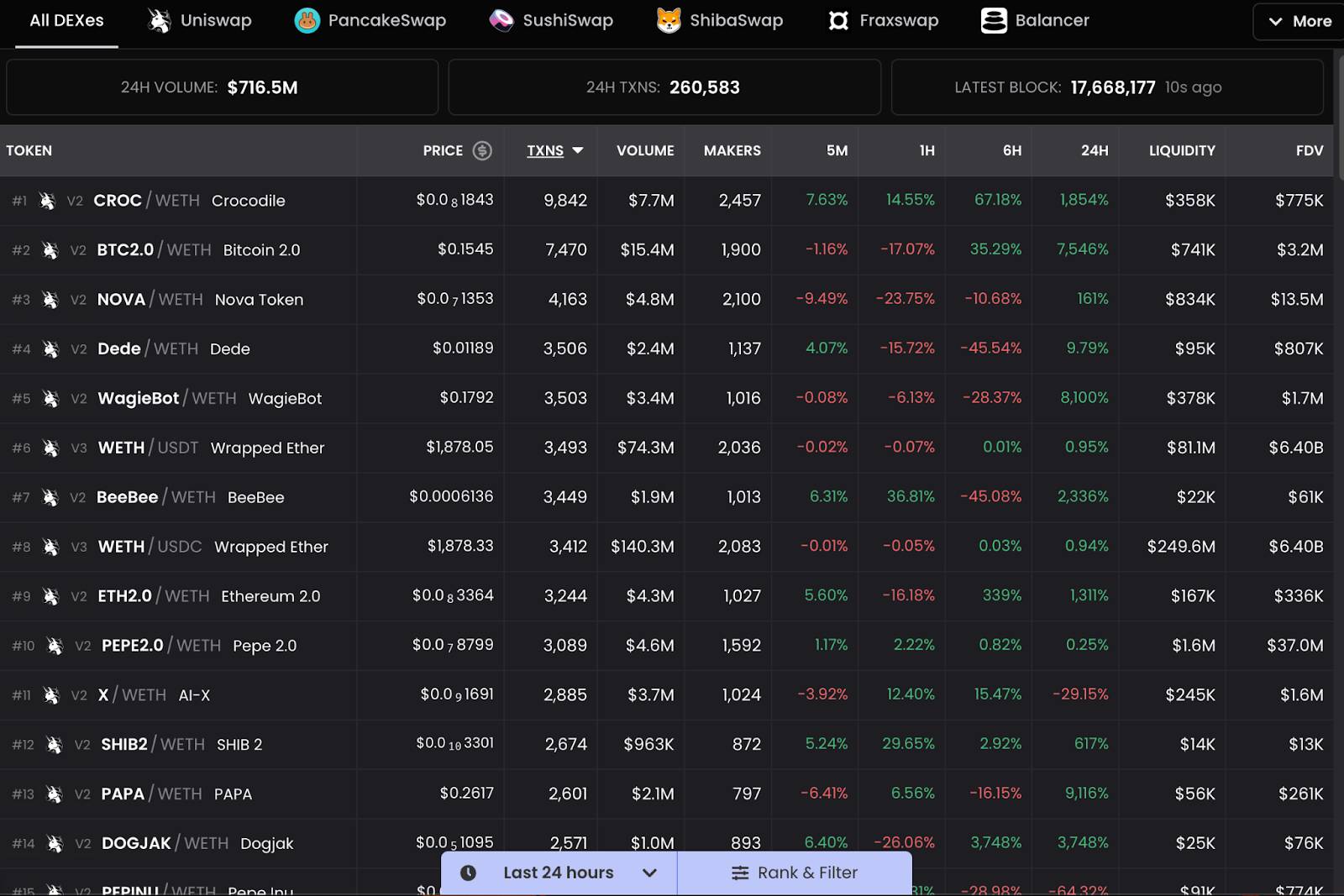Open DOGJAK / WETH Dogjak pair
Image resolution: width=1344 pixels, height=896 pixels.
667,844
